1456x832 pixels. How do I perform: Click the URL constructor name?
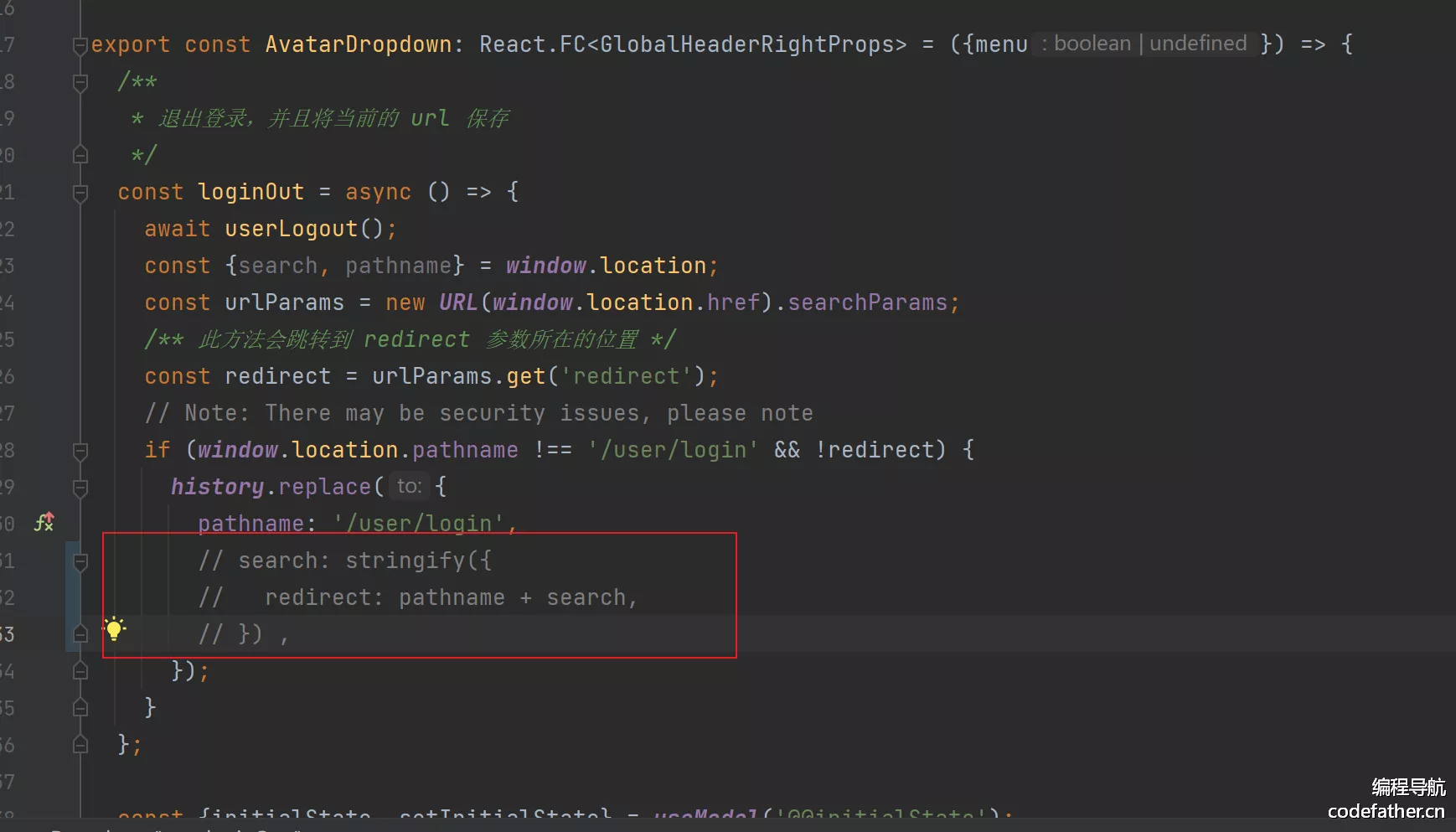pos(458,302)
